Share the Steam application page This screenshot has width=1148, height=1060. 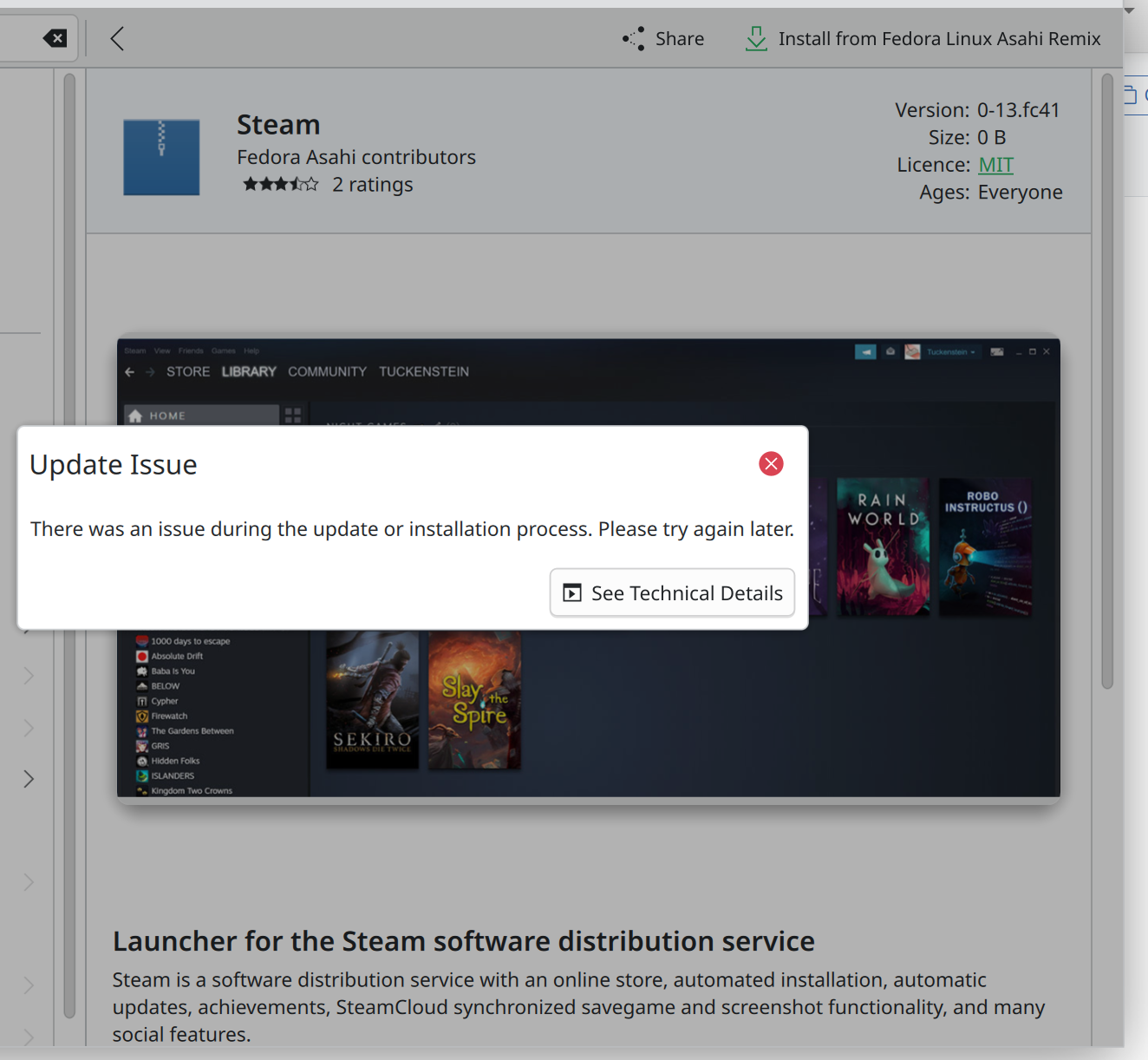point(663,38)
